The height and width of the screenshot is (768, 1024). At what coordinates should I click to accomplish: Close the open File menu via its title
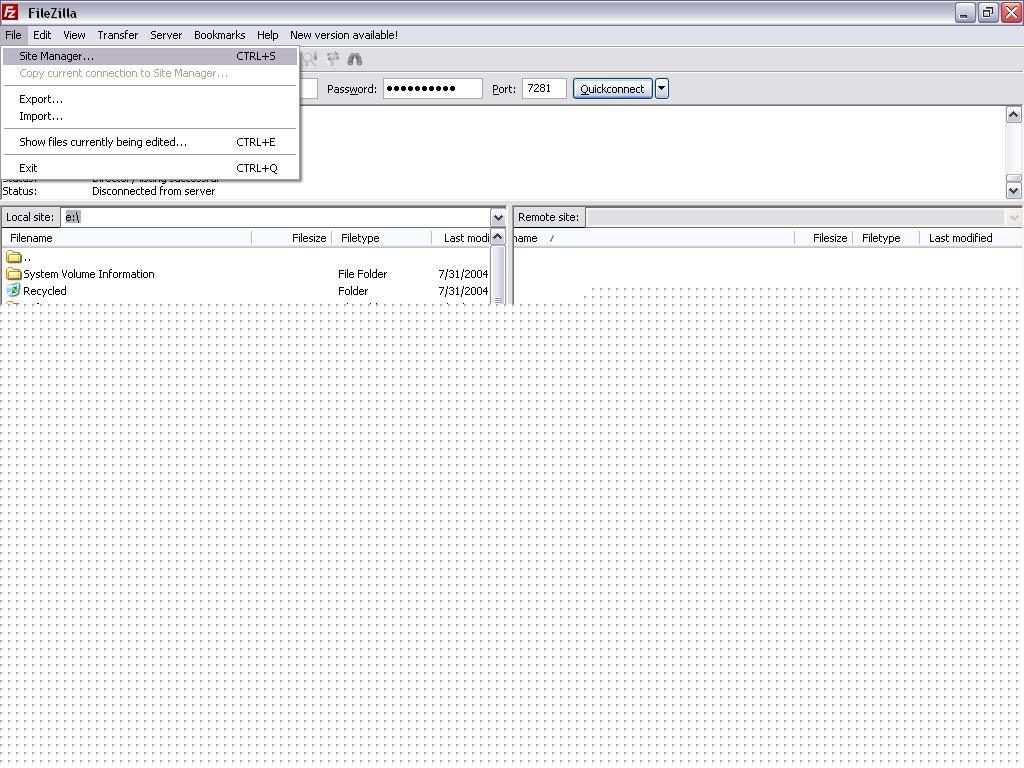pos(13,35)
